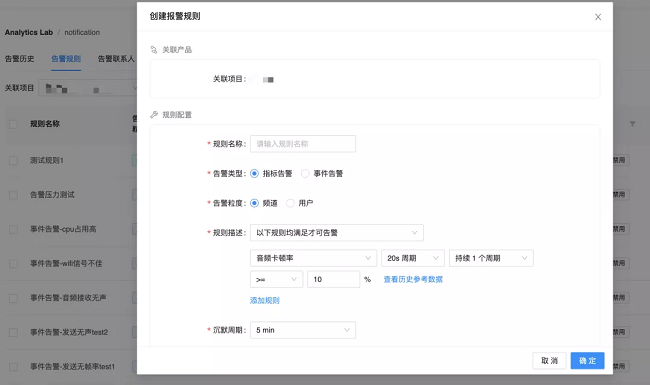Viewport: 650px width, 385px height.
Task: Click the 确定 confirm button
Action: [x=587, y=361]
